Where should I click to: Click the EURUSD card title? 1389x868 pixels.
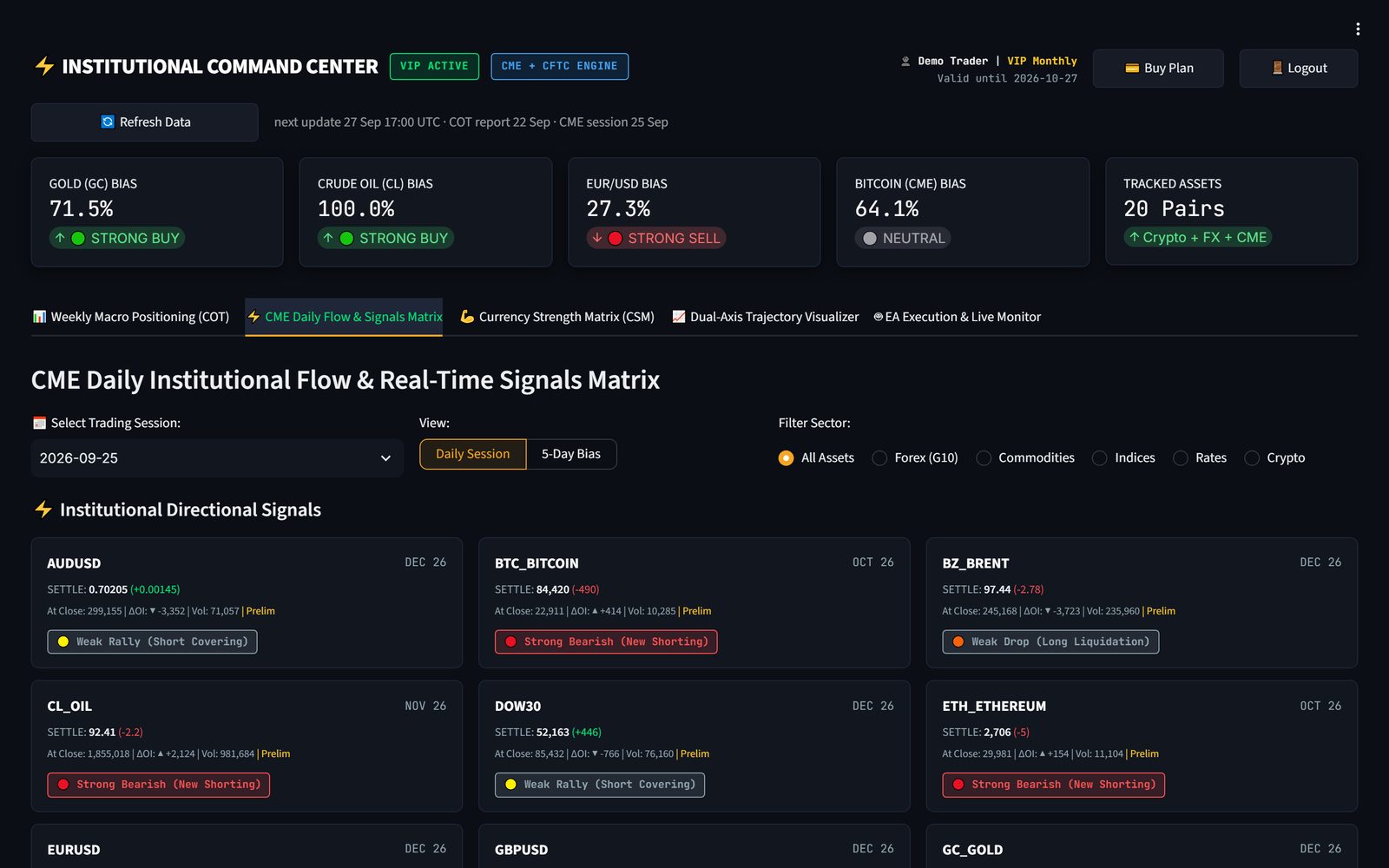(74, 850)
